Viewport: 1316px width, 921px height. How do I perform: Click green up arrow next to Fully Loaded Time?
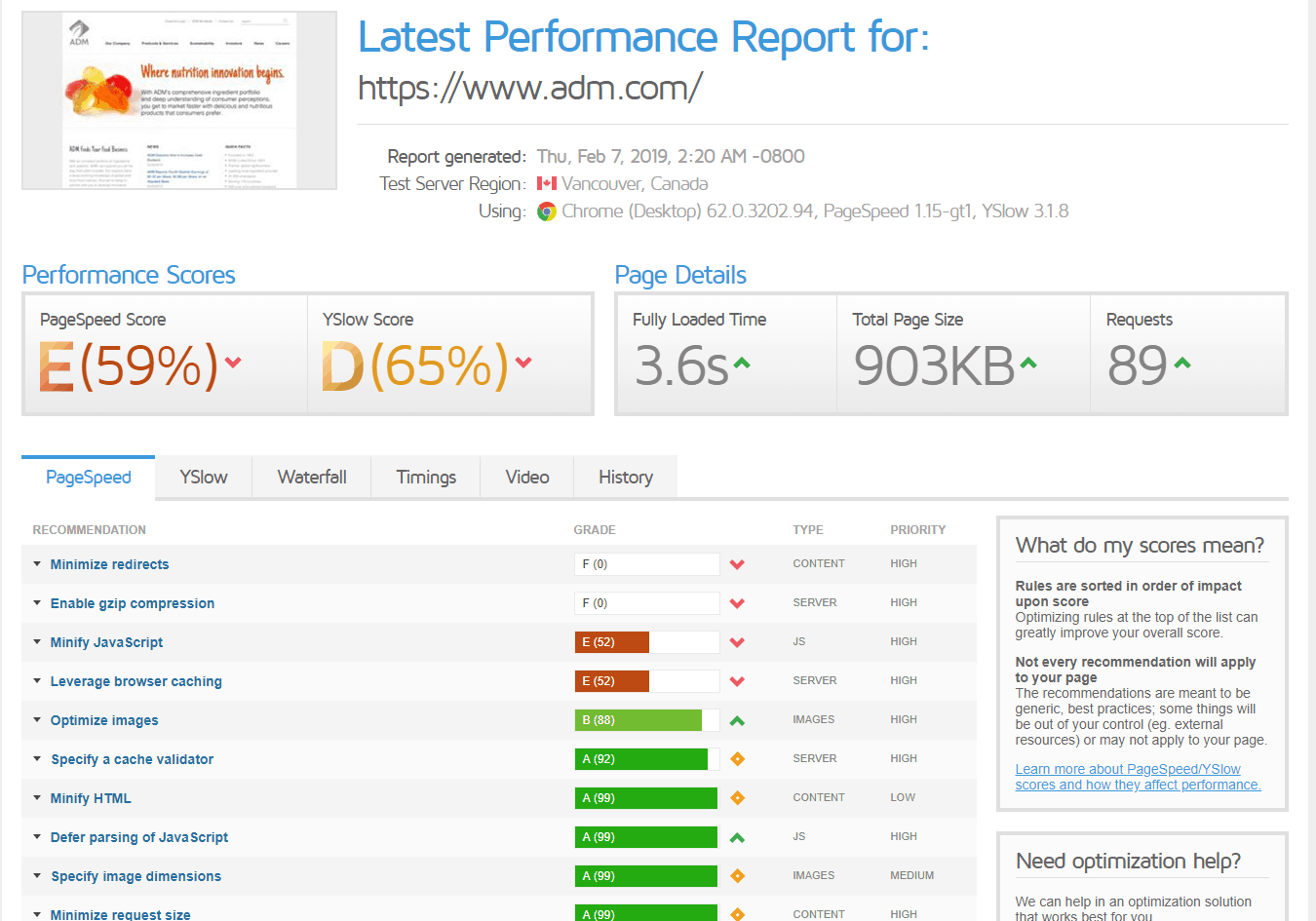point(742,364)
